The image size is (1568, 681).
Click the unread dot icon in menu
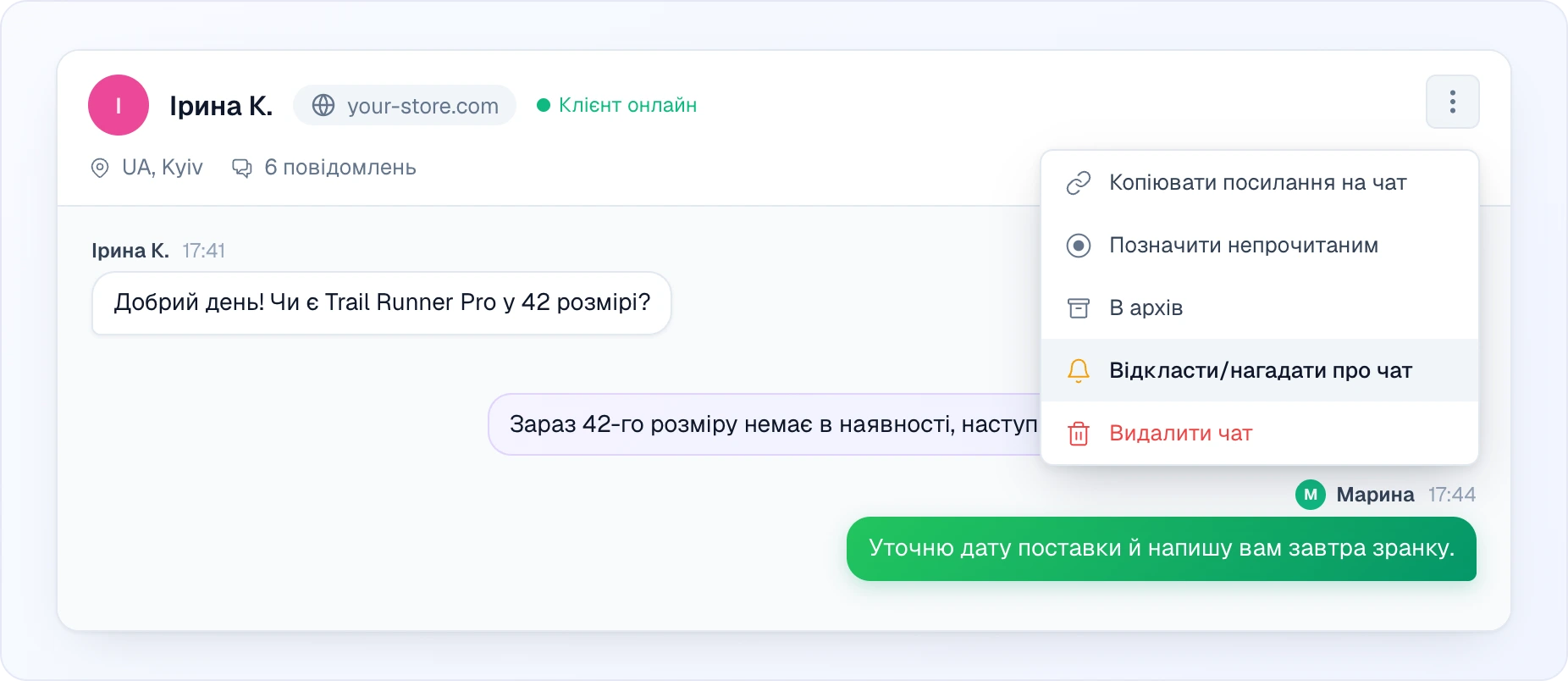1078,246
